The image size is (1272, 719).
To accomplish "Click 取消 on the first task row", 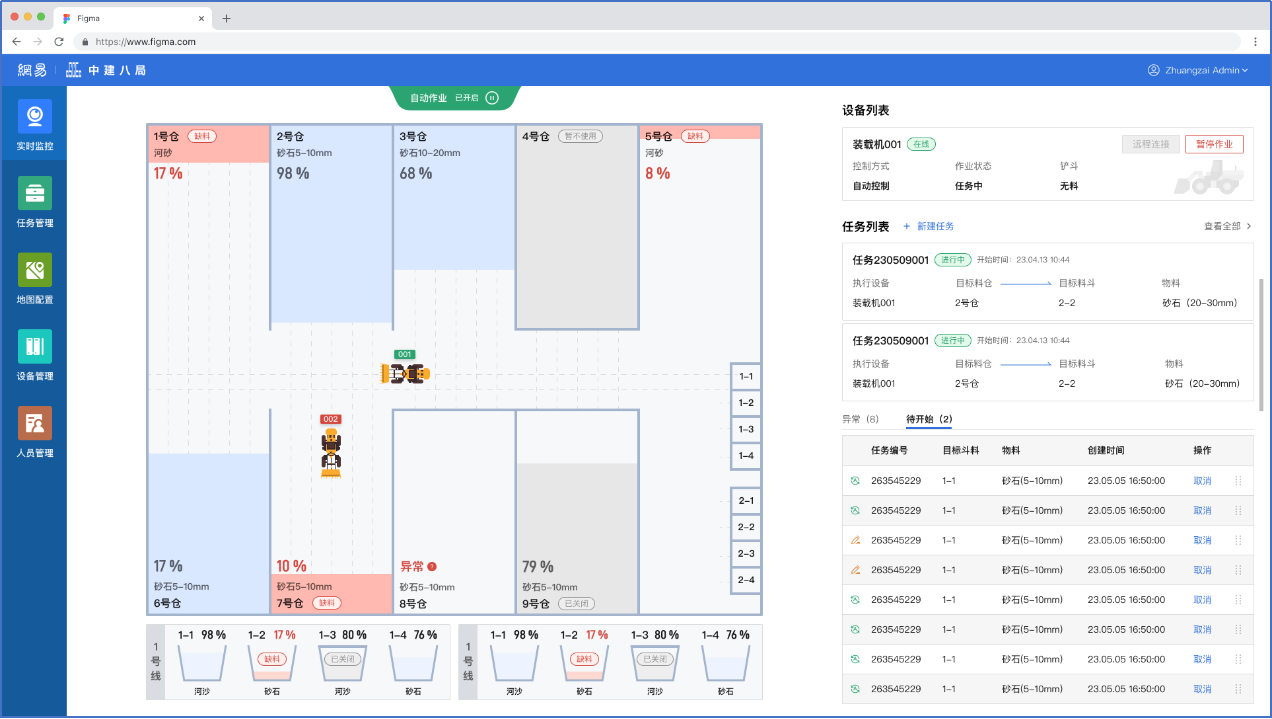I will pyautogui.click(x=1201, y=481).
